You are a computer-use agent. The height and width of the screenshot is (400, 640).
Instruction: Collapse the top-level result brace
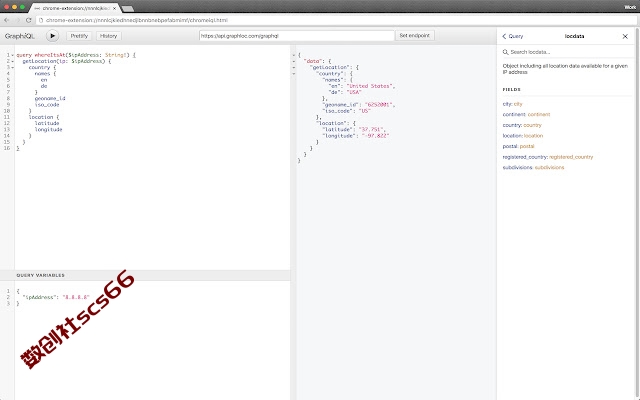point(294,55)
